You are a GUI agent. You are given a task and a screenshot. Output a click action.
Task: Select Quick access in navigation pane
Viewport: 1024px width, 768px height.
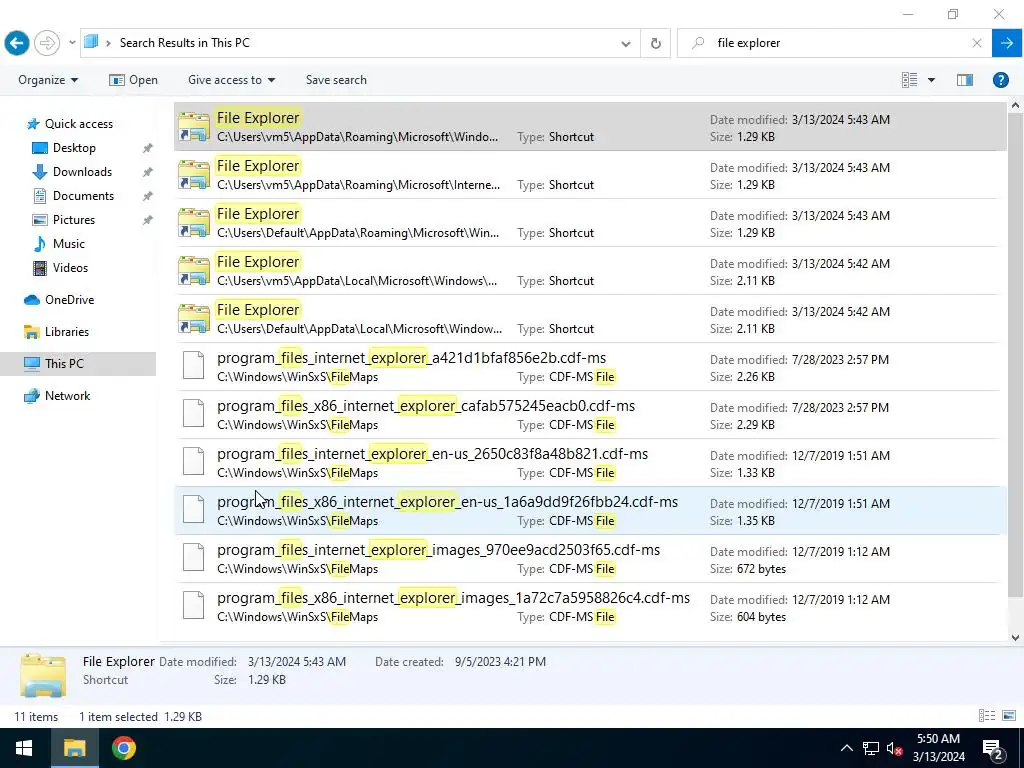click(78, 123)
